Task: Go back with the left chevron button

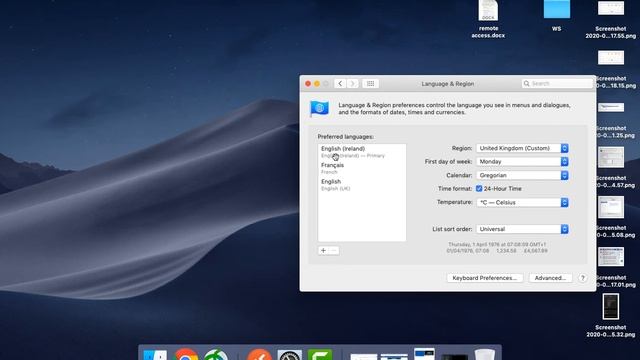Action: 340,84
